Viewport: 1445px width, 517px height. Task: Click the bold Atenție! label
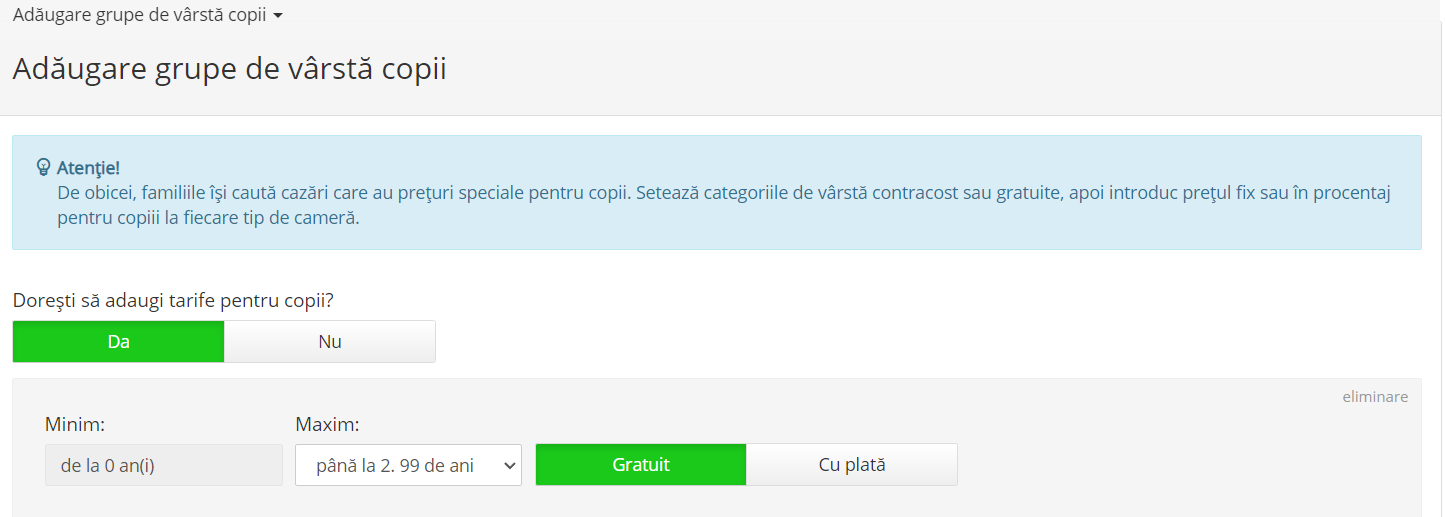(89, 168)
